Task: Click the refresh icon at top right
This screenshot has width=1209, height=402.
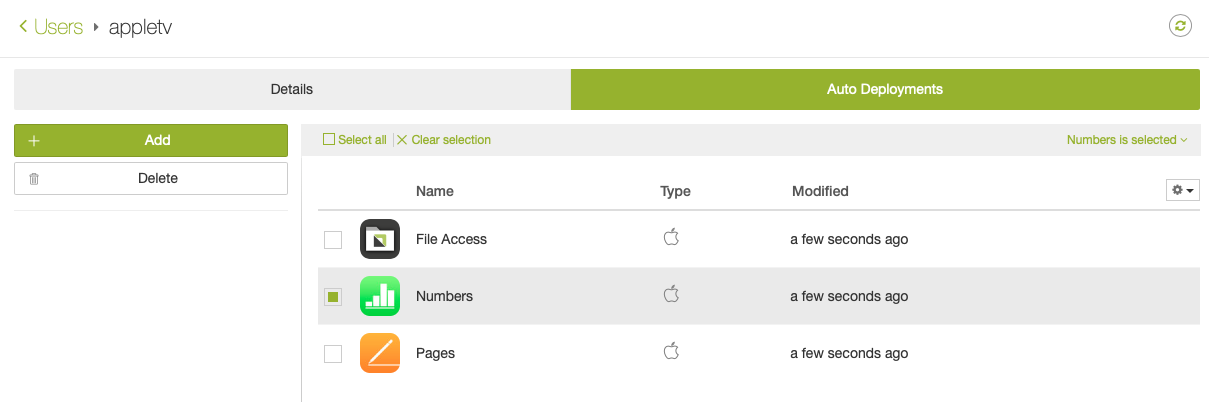Action: coord(1181,27)
